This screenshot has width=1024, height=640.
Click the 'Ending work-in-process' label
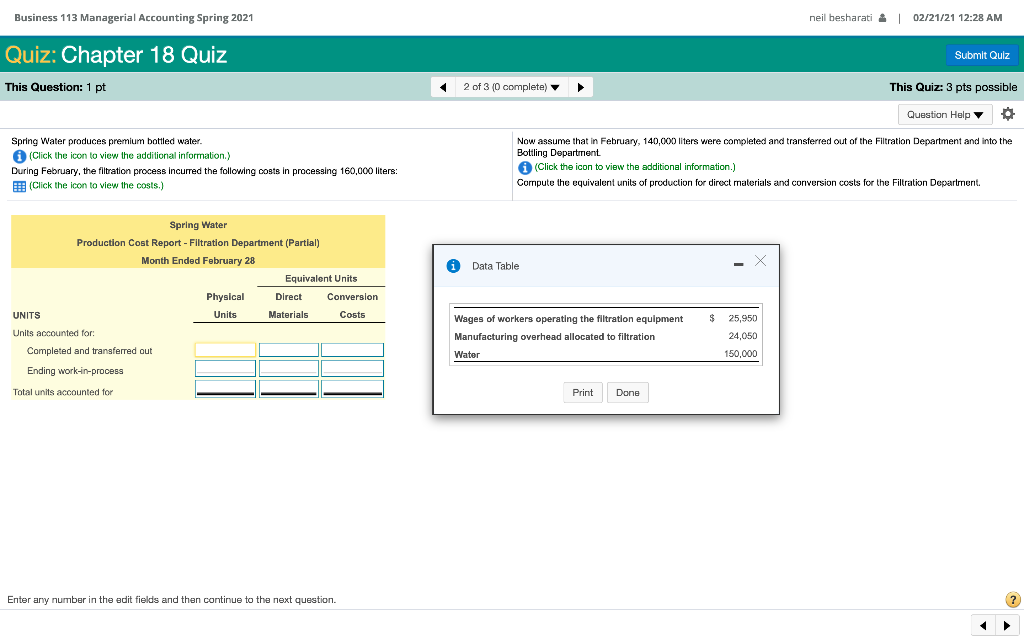pyautogui.click(x=75, y=370)
